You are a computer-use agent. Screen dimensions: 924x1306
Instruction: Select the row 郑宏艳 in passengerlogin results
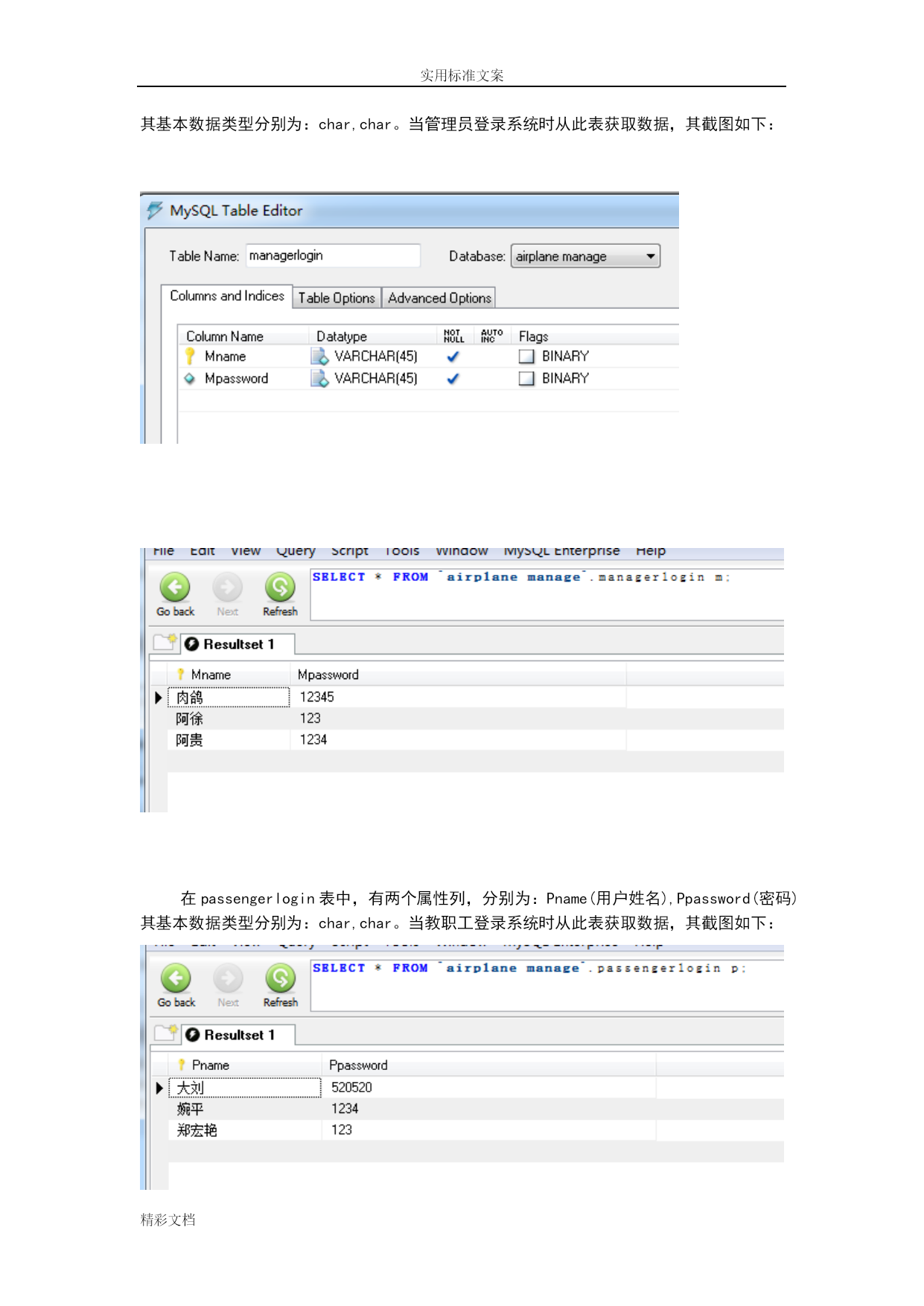[x=475, y=1130]
